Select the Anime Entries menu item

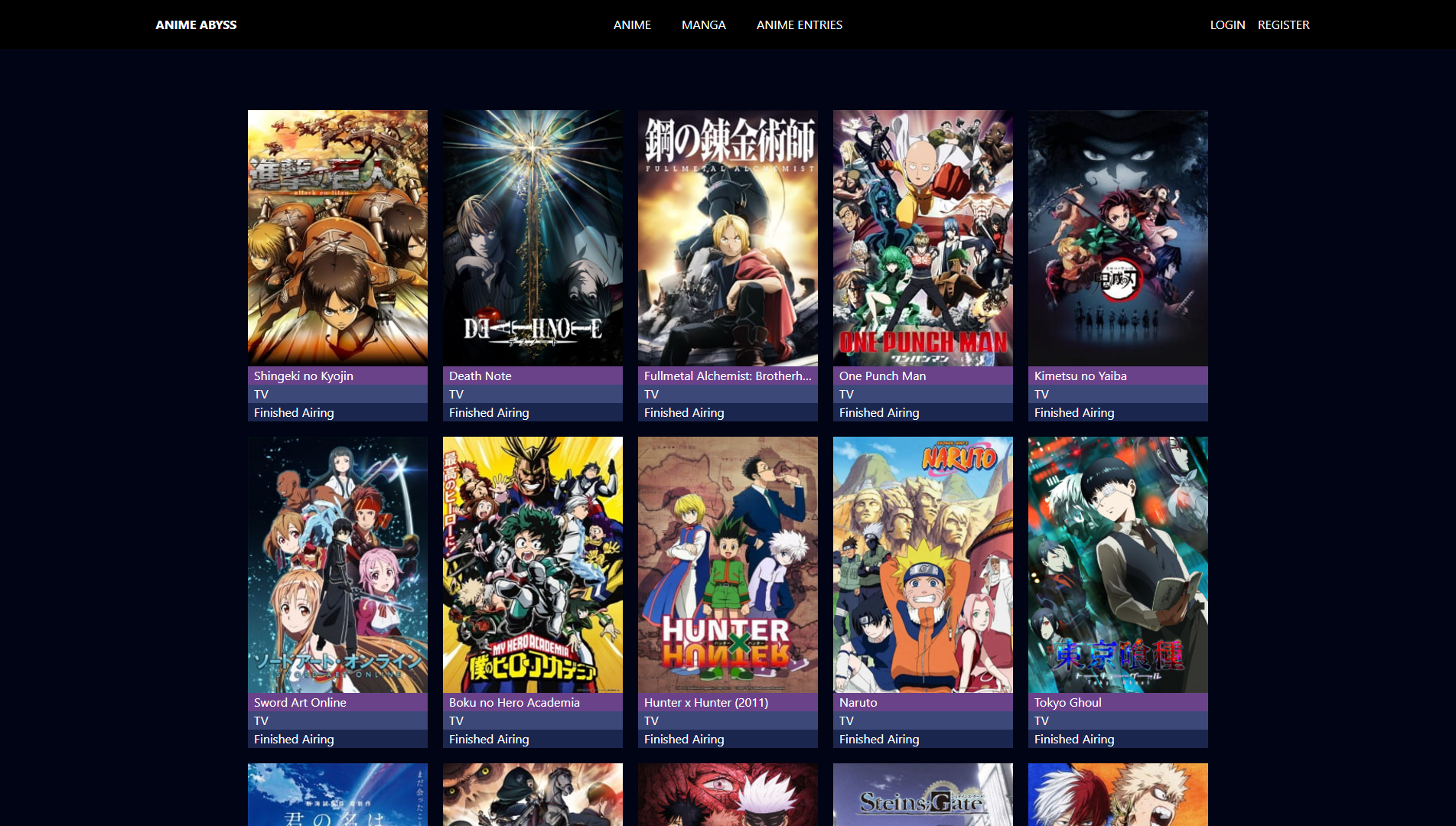point(800,24)
